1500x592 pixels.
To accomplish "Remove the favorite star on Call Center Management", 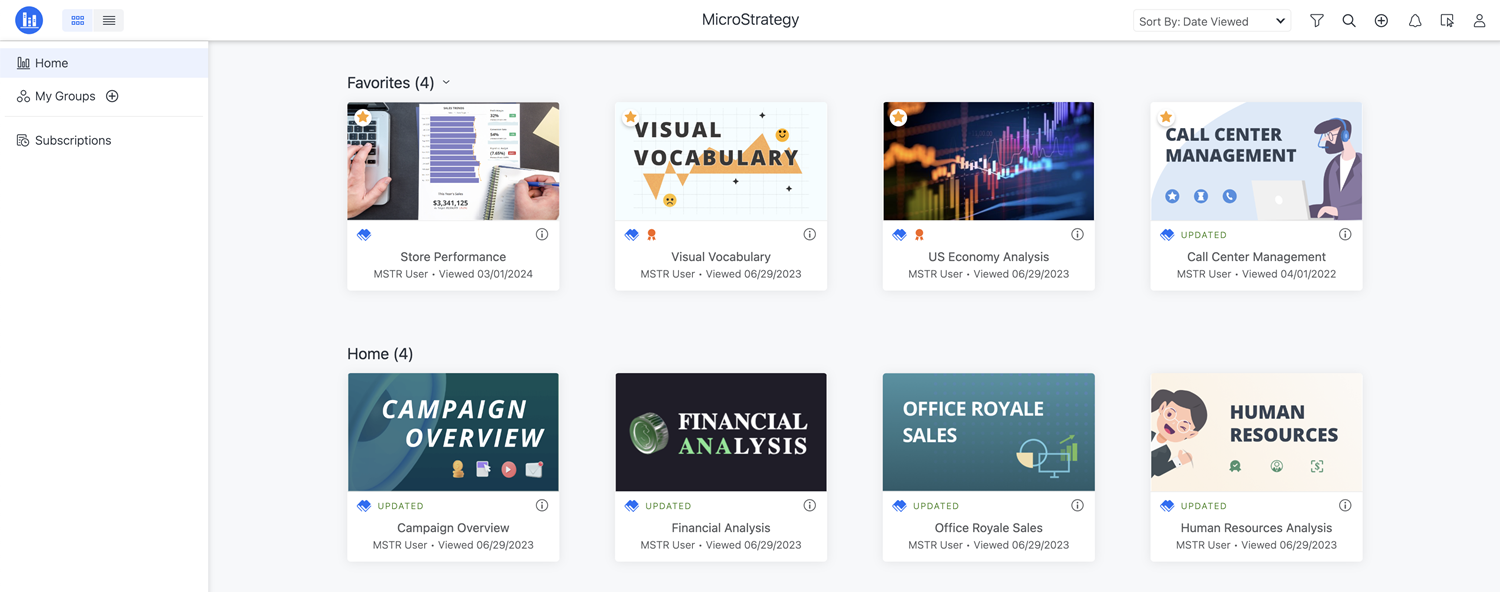I will 1166,118.
